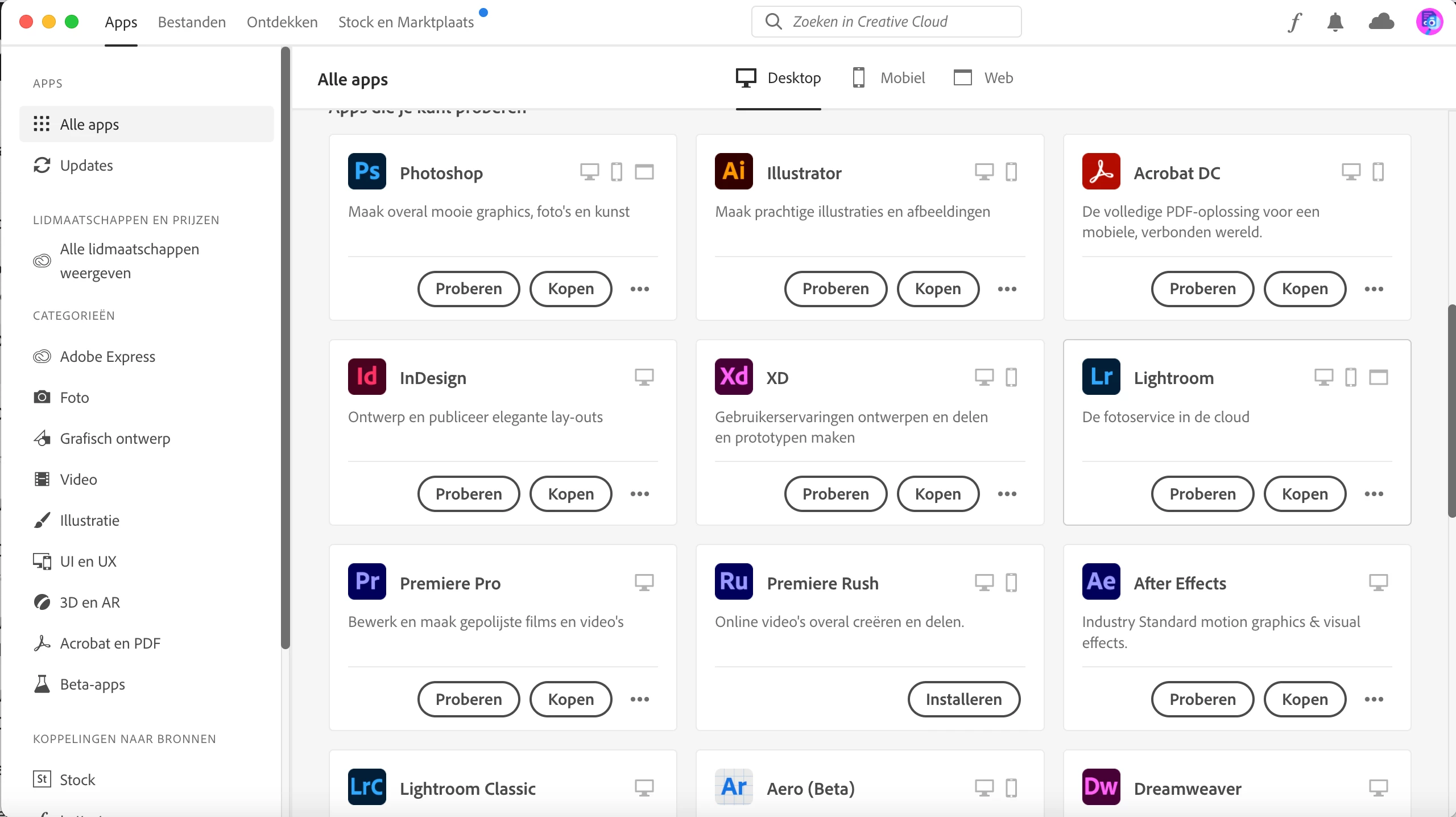Check cloud sync status icon
Viewport: 1456px width, 817px height.
(x=1381, y=22)
